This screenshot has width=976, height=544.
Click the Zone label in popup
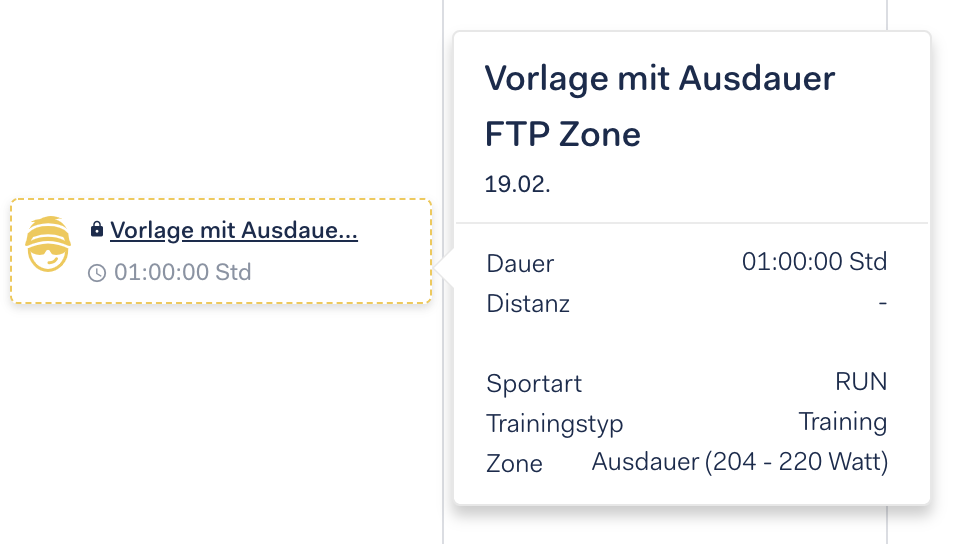pos(514,464)
